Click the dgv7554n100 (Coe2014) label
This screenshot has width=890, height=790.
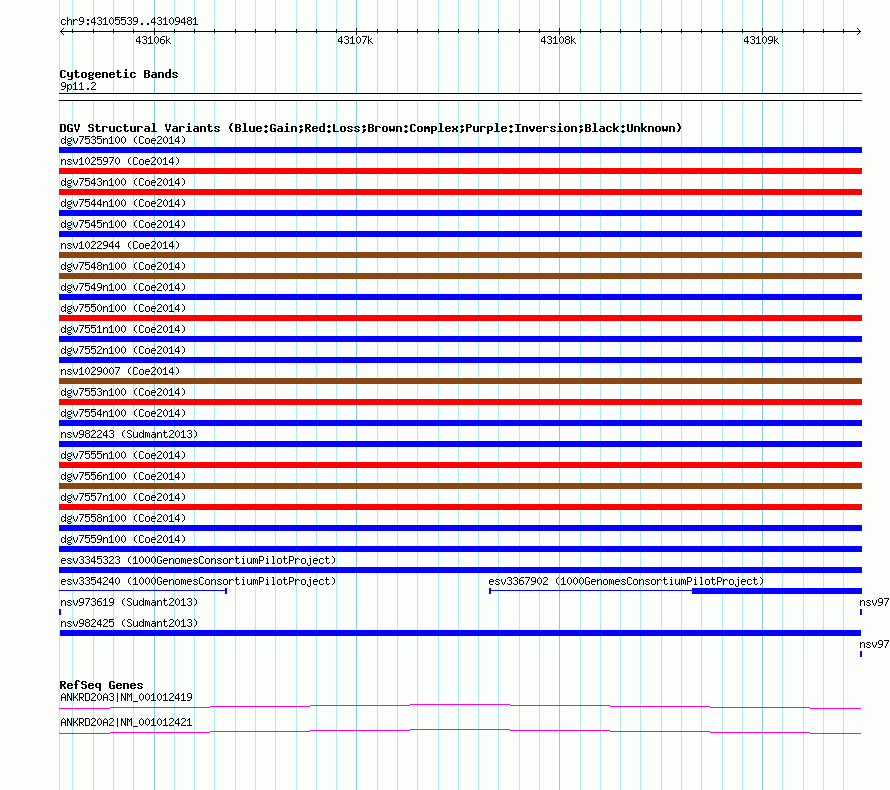pyautogui.click(x=123, y=413)
